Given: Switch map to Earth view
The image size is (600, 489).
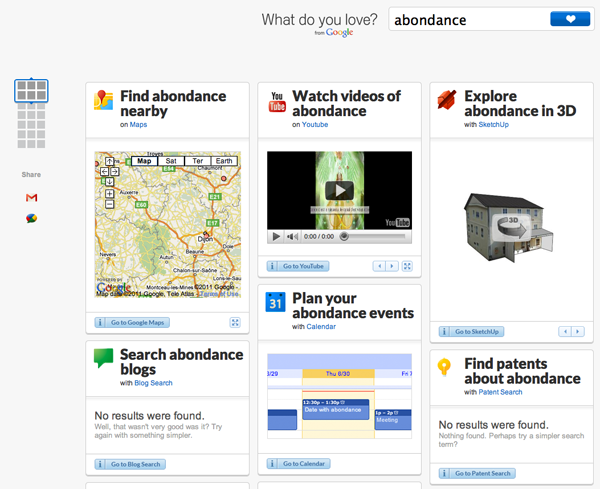Looking at the screenshot, I should coord(224,161).
